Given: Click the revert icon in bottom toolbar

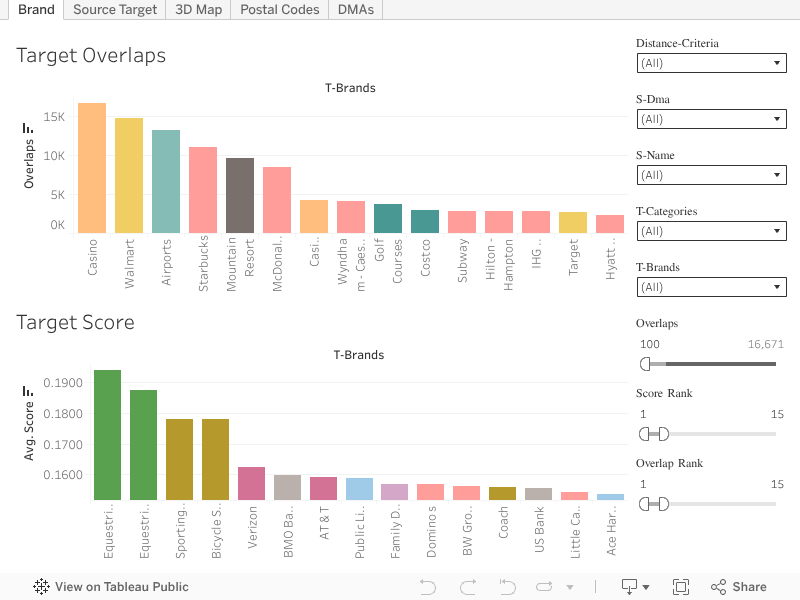Looking at the screenshot, I should coord(507,587).
